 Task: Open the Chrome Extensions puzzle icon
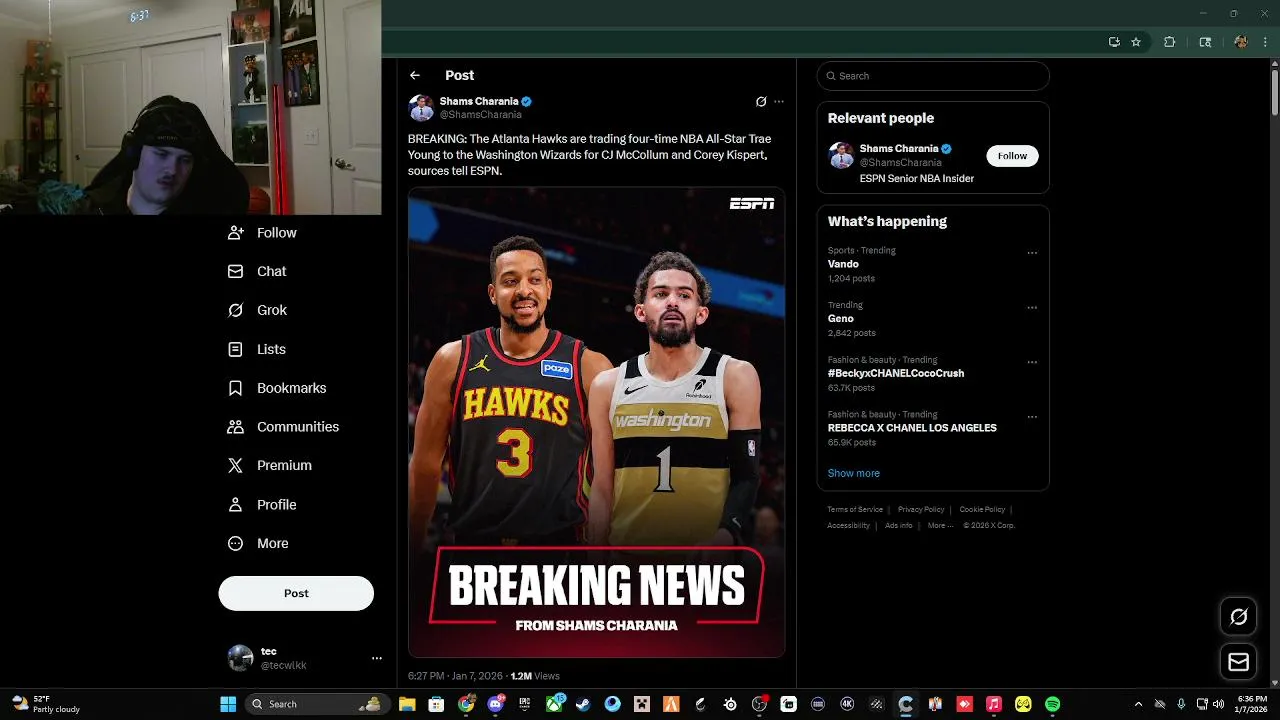point(1169,42)
